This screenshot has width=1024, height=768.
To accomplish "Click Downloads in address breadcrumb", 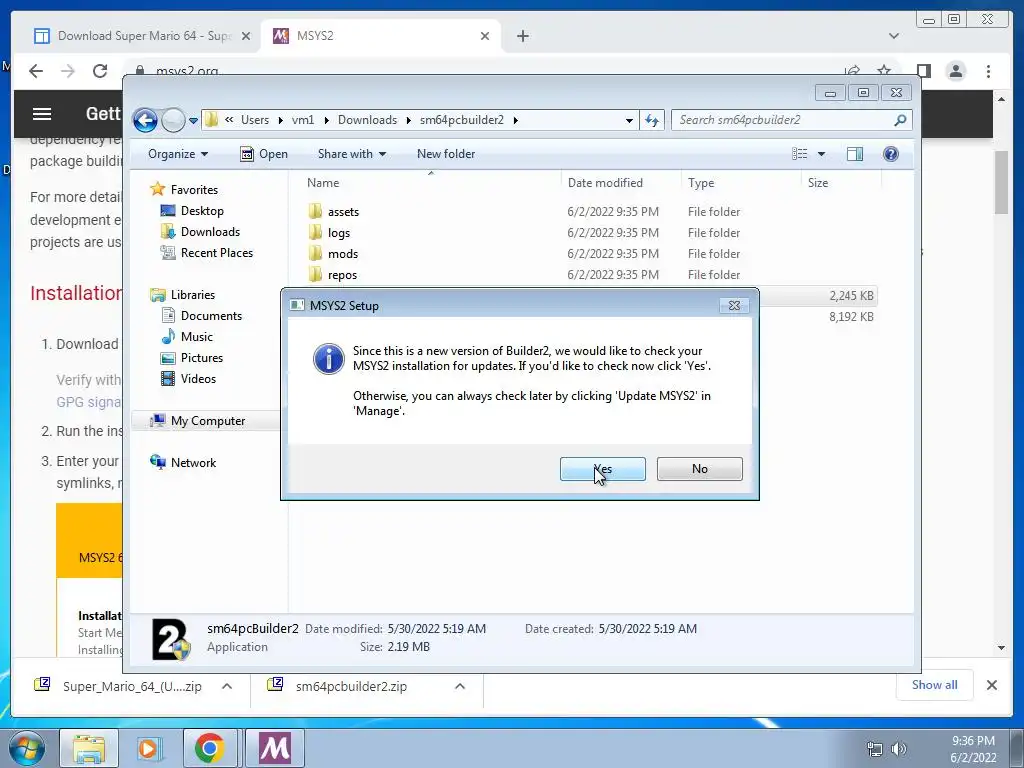I will tap(367, 120).
